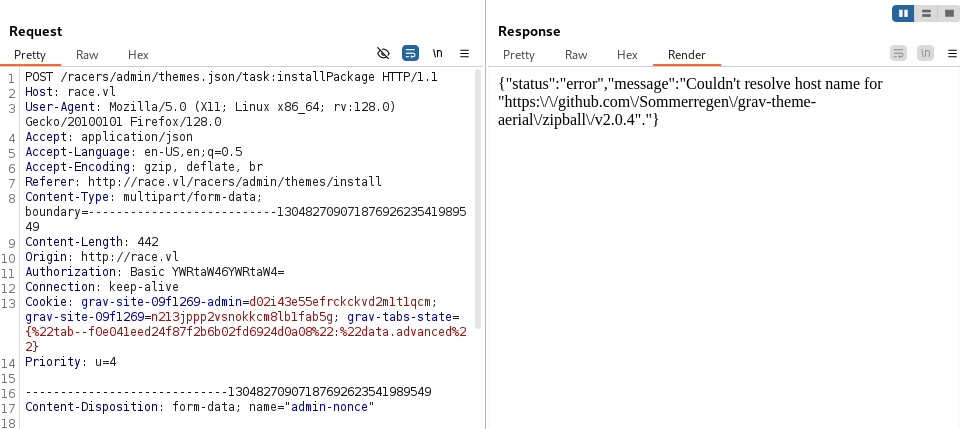This screenshot has width=960, height=429.
Task: Click the 'Accept-Encoding: gzip, deflate, br' line
Action: point(144,166)
